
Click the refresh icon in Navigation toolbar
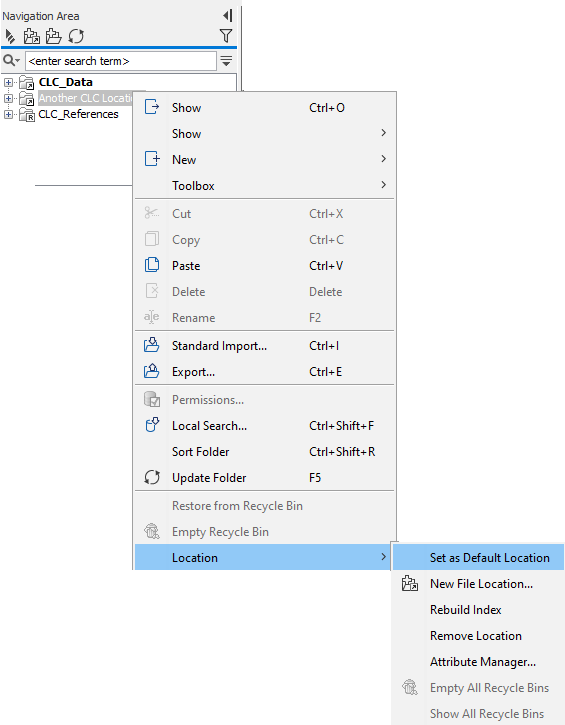76,36
